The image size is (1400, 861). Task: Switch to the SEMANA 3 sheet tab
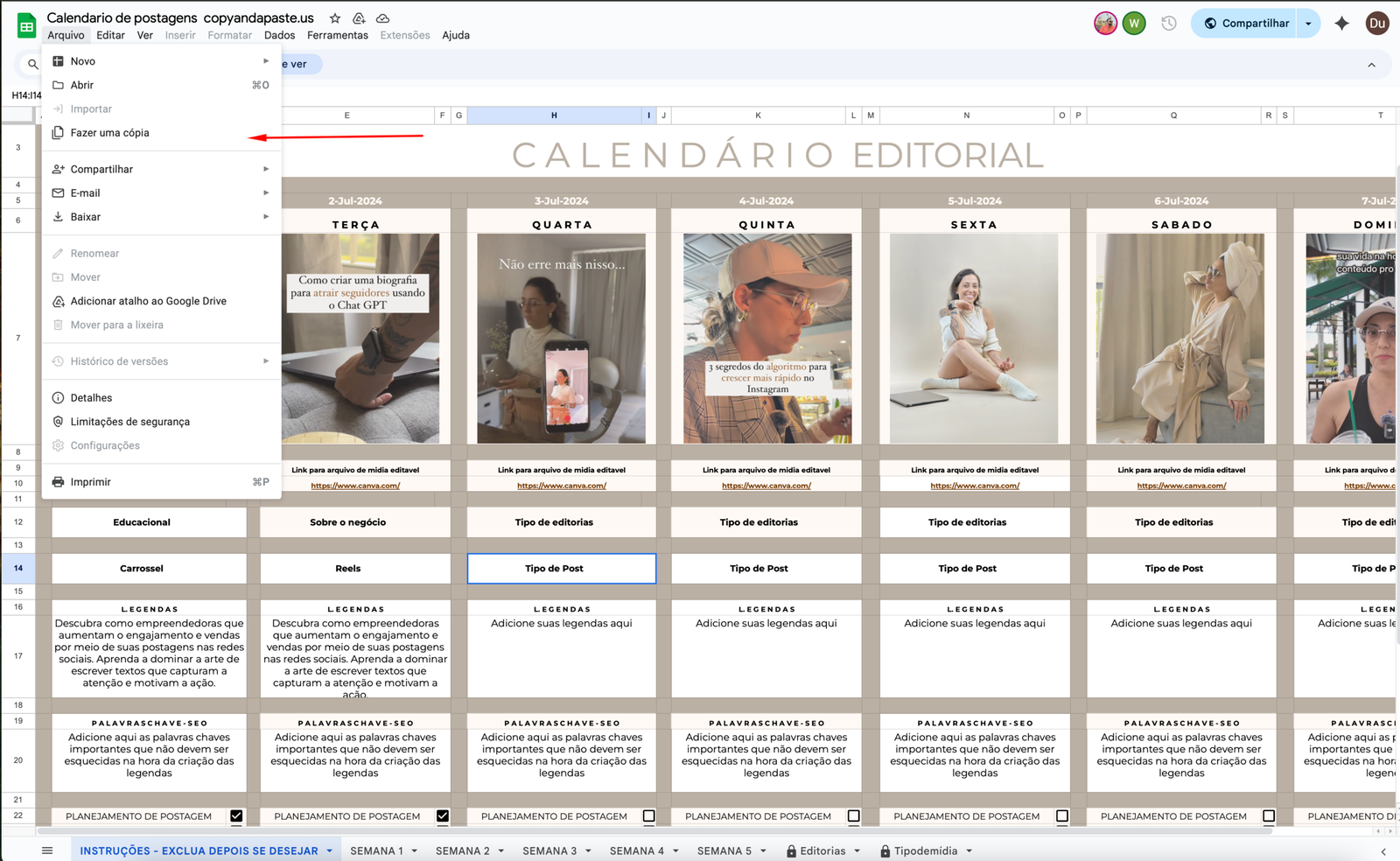tap(549, 851)
